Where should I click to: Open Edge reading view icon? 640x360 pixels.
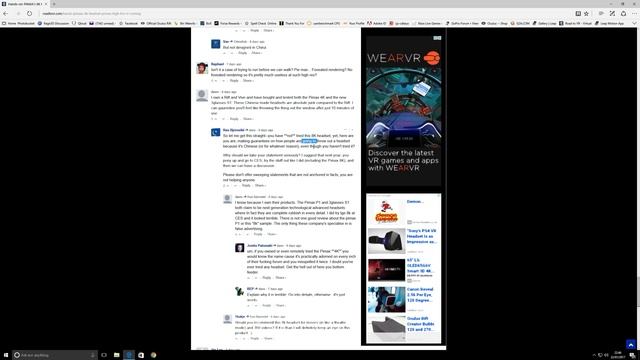[578, 13]
